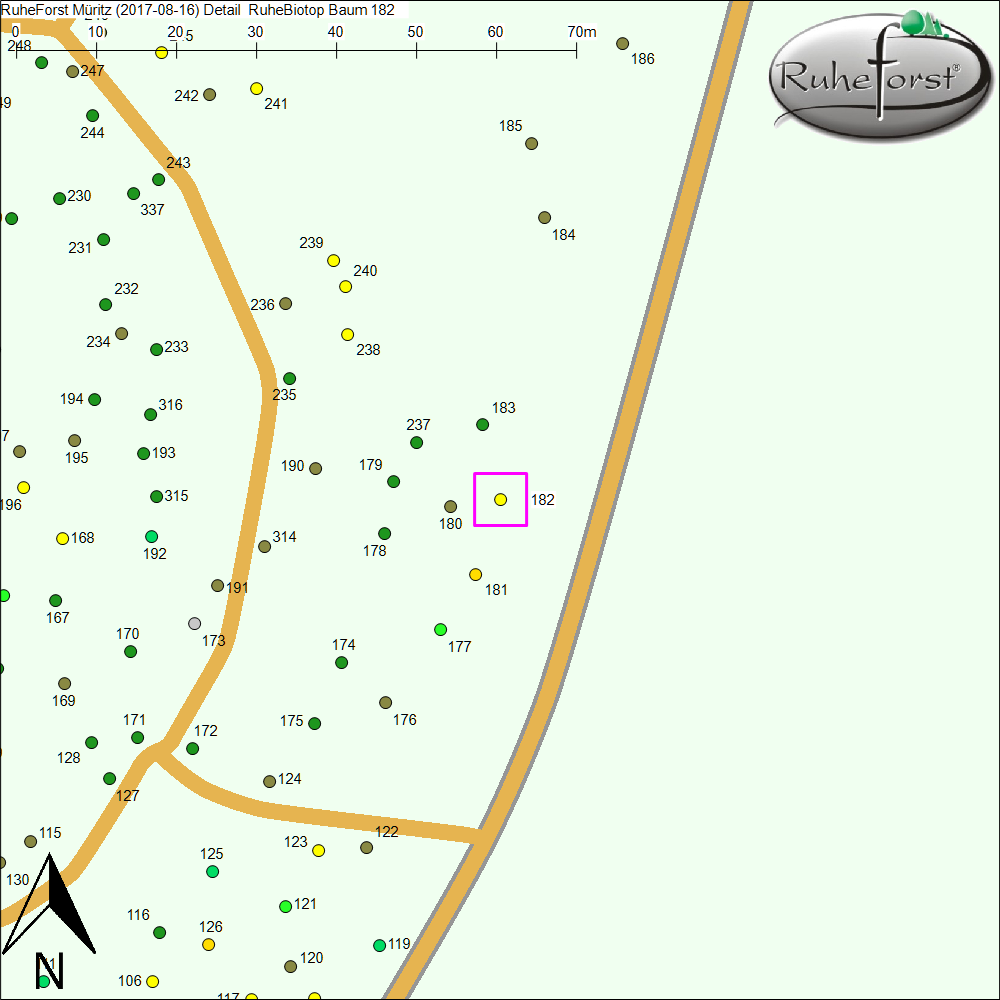Select olive tree marker 180
The image size is (1000, 1000).
[x=450, y=507]
